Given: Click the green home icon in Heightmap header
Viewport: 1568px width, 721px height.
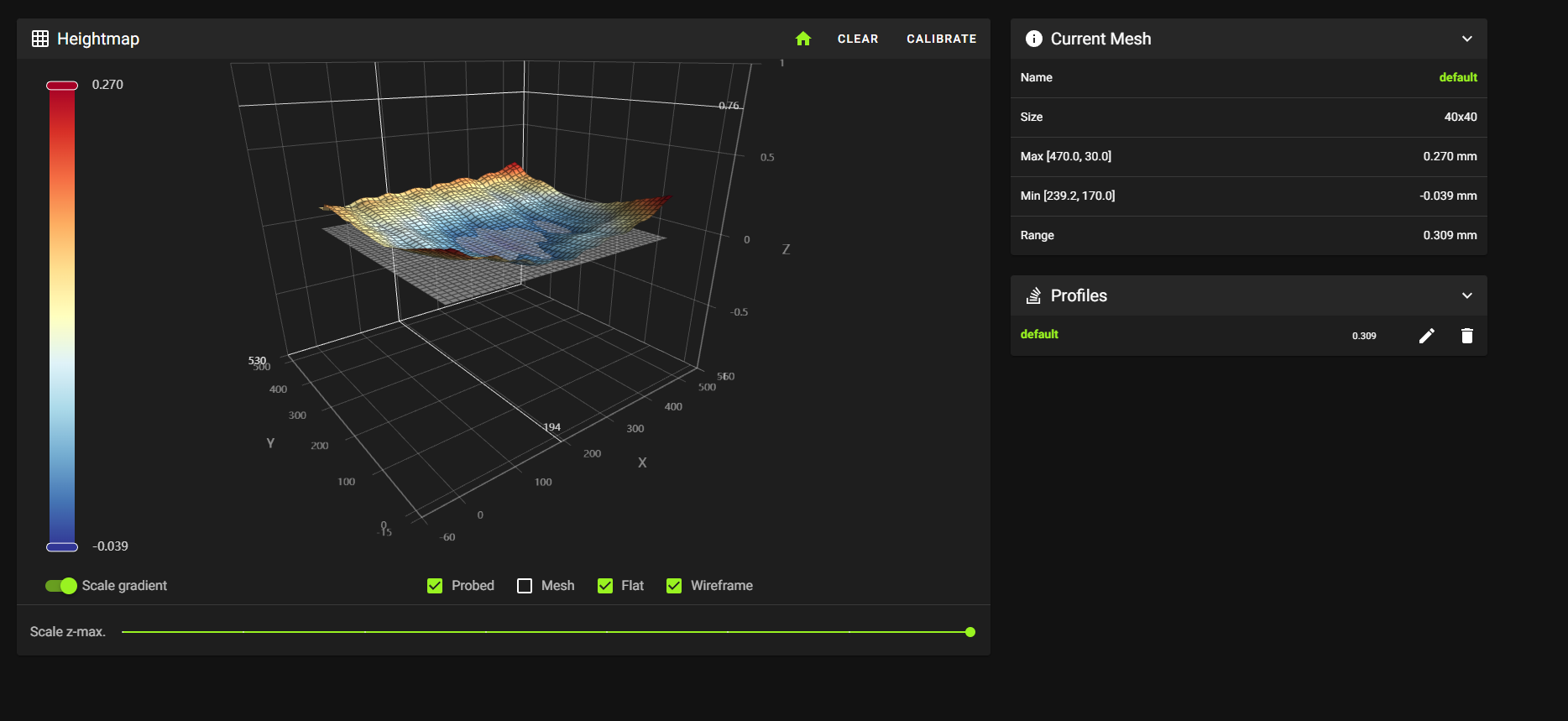Looking at the screenshot, I should (803, 39).
